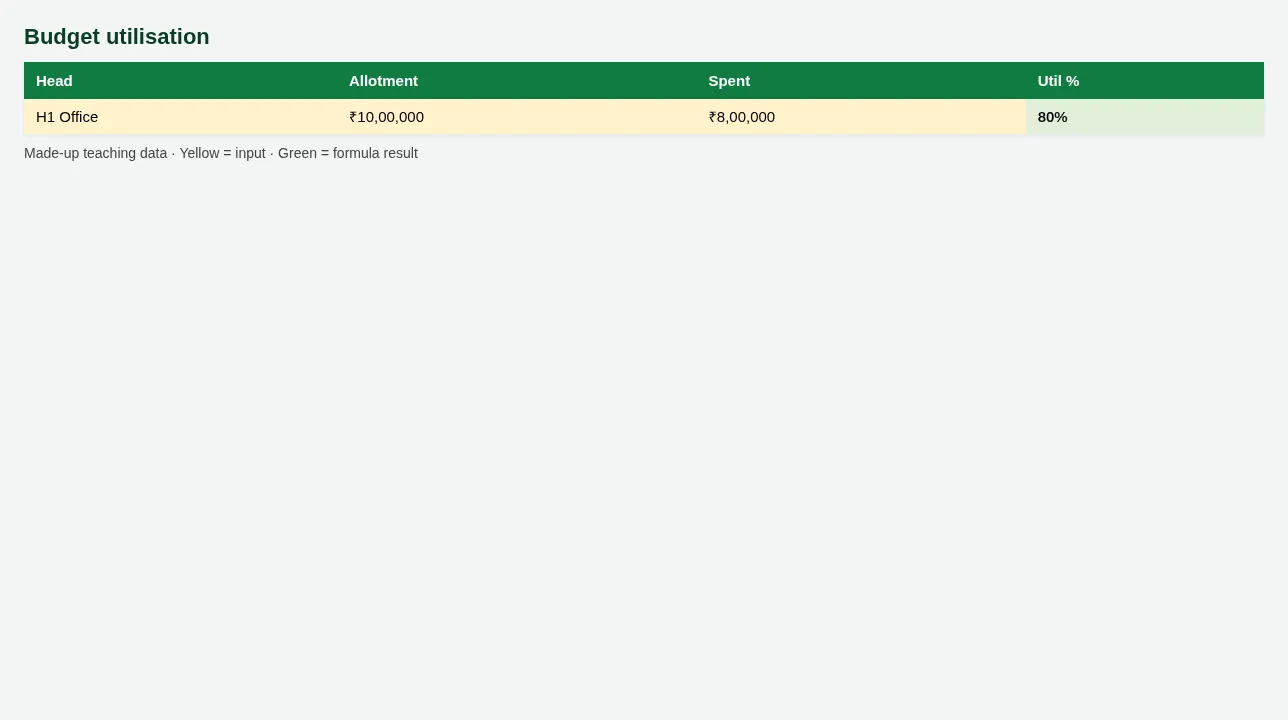
Task: Click the percent sign in the Util % header
Action: (x=1073, y=81)
